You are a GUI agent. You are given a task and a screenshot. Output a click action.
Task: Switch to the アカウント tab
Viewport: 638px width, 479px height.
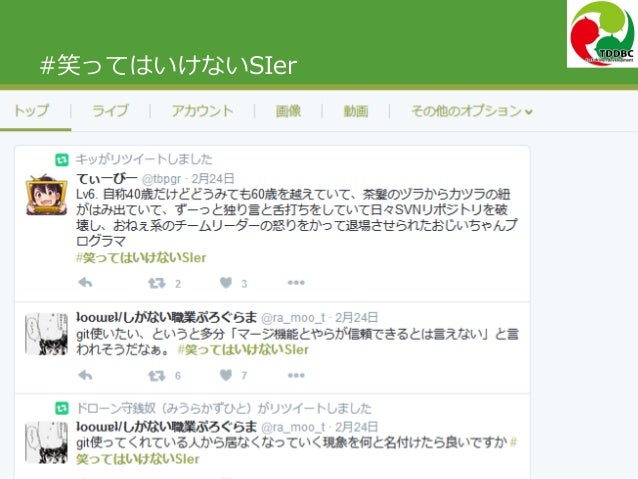pos(202,111)
